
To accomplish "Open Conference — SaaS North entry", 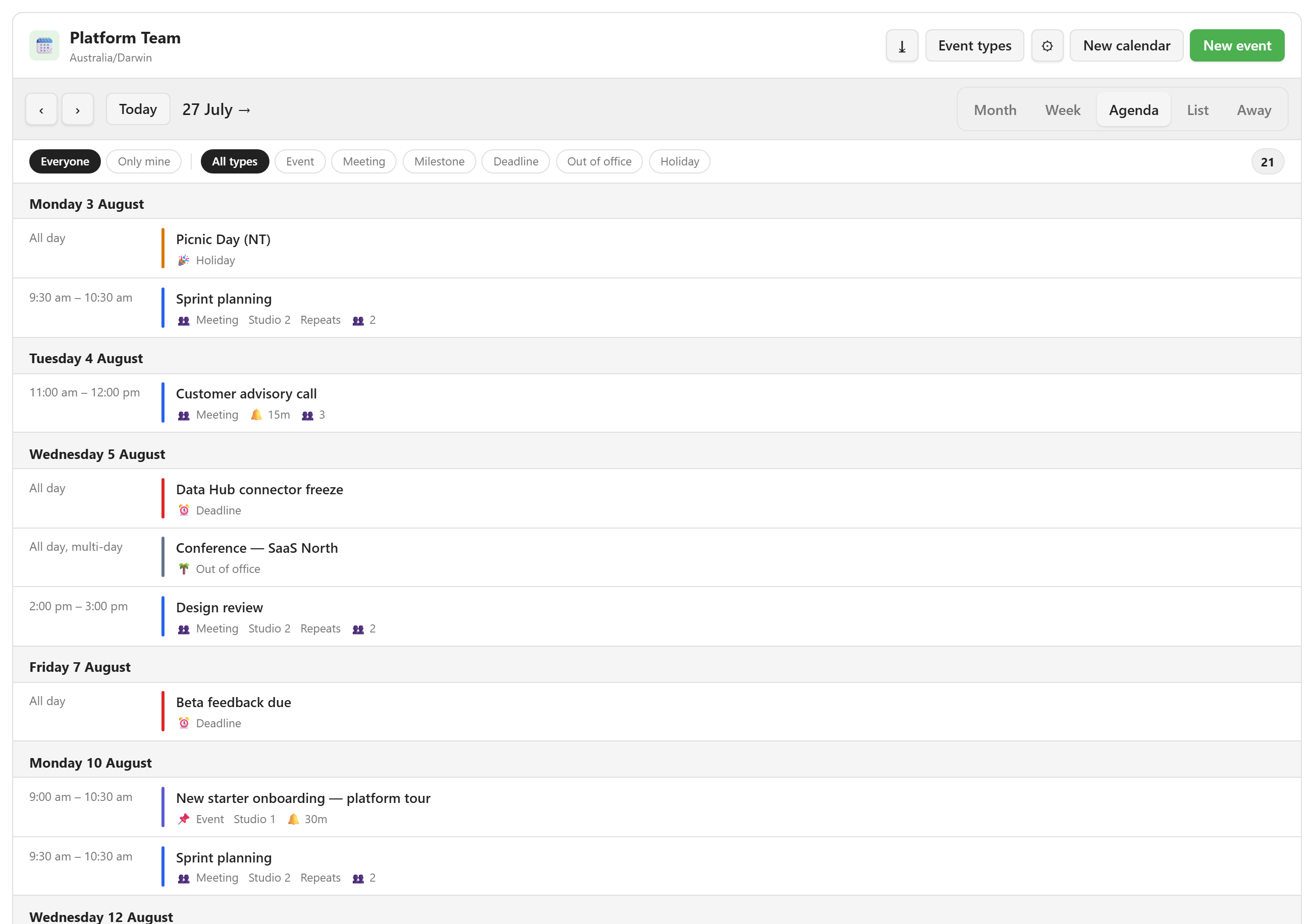I will click(657, 557).
